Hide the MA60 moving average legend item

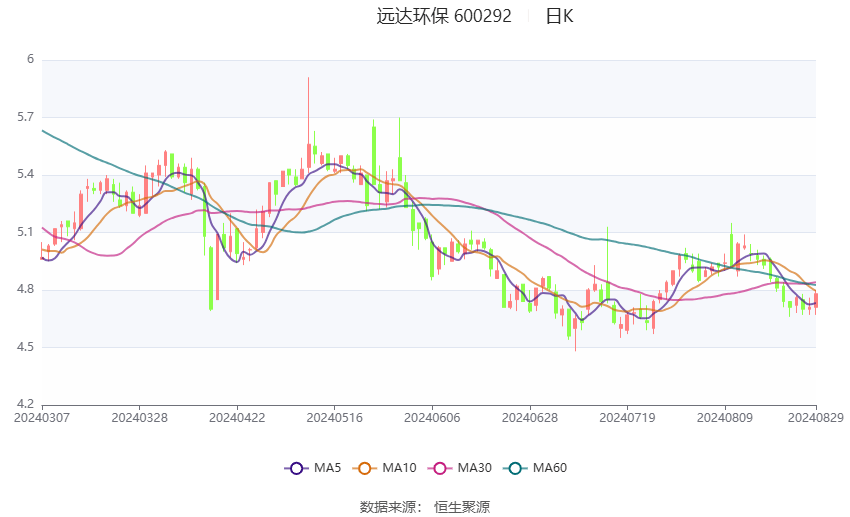[515, 468]
